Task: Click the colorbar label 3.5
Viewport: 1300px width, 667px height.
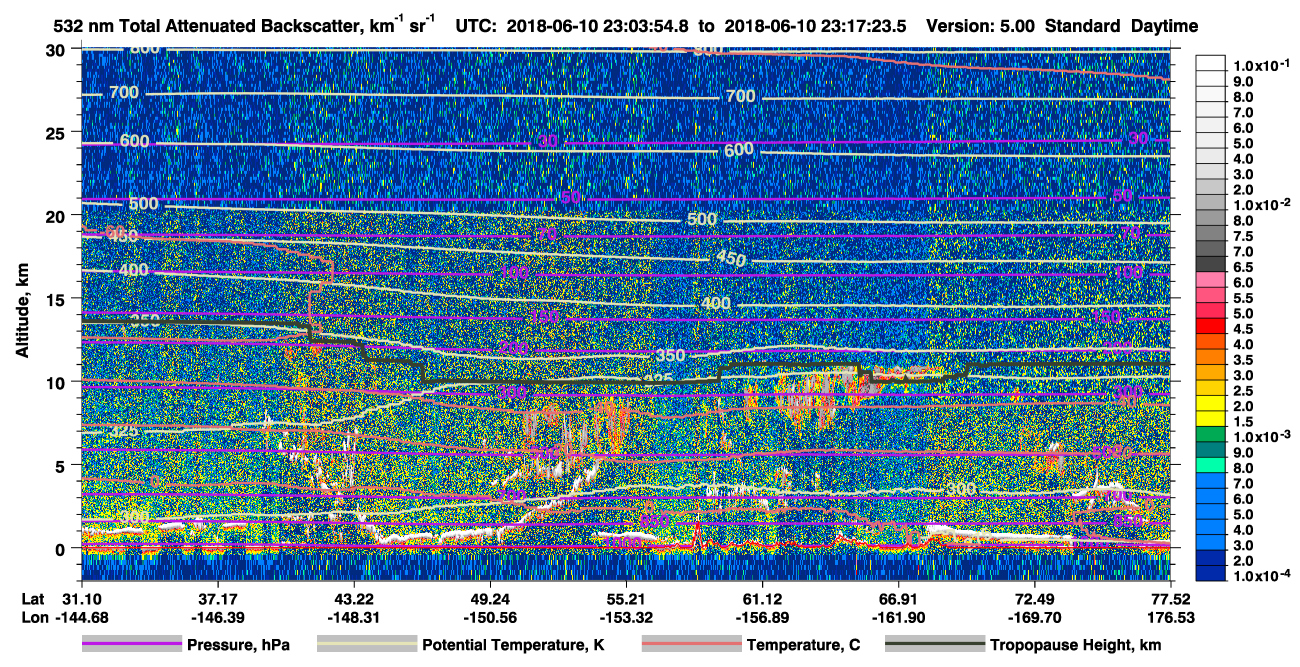Action: (x=1241, y=359)
